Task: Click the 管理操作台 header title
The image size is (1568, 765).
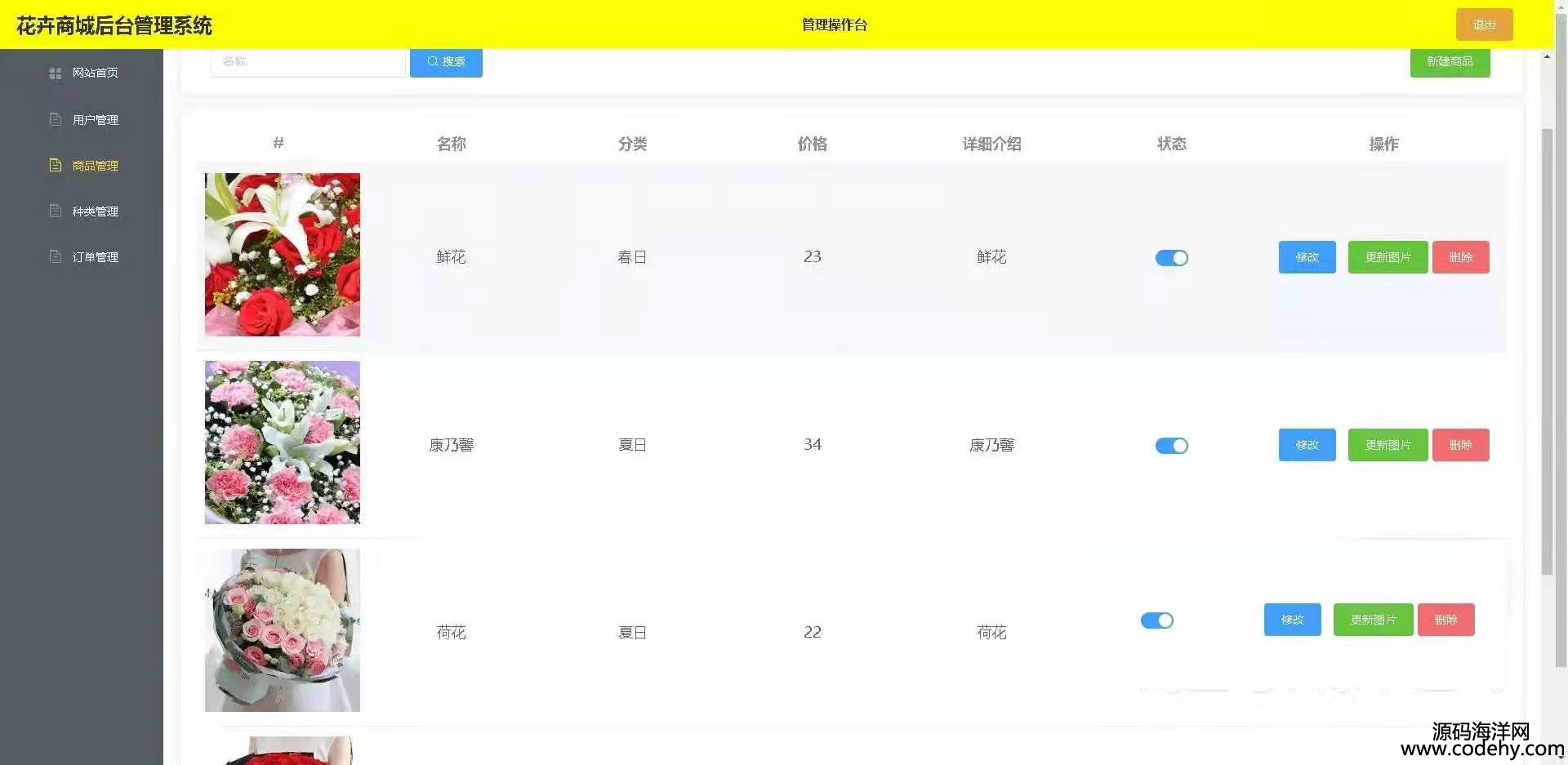Action: 834,25
